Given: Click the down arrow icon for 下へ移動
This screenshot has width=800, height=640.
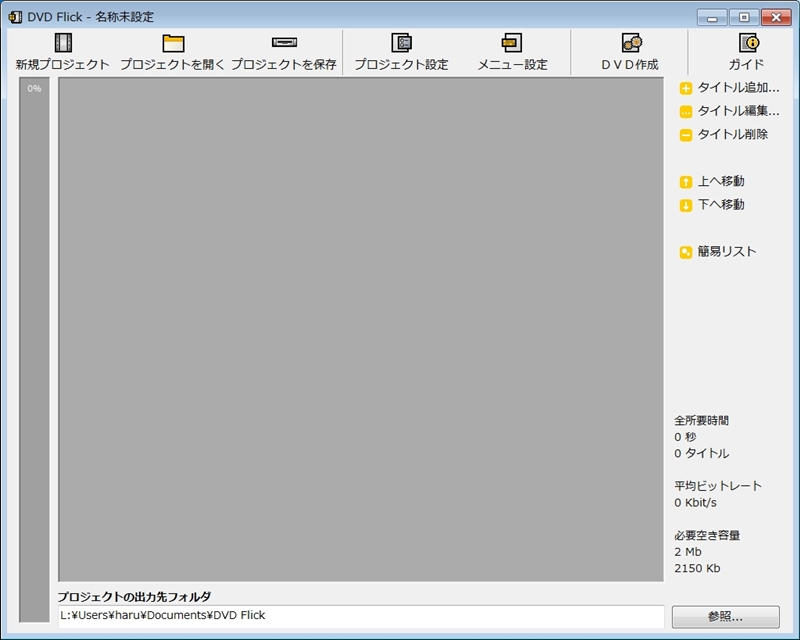Looking at the screenshot, I should click(686, 205).
